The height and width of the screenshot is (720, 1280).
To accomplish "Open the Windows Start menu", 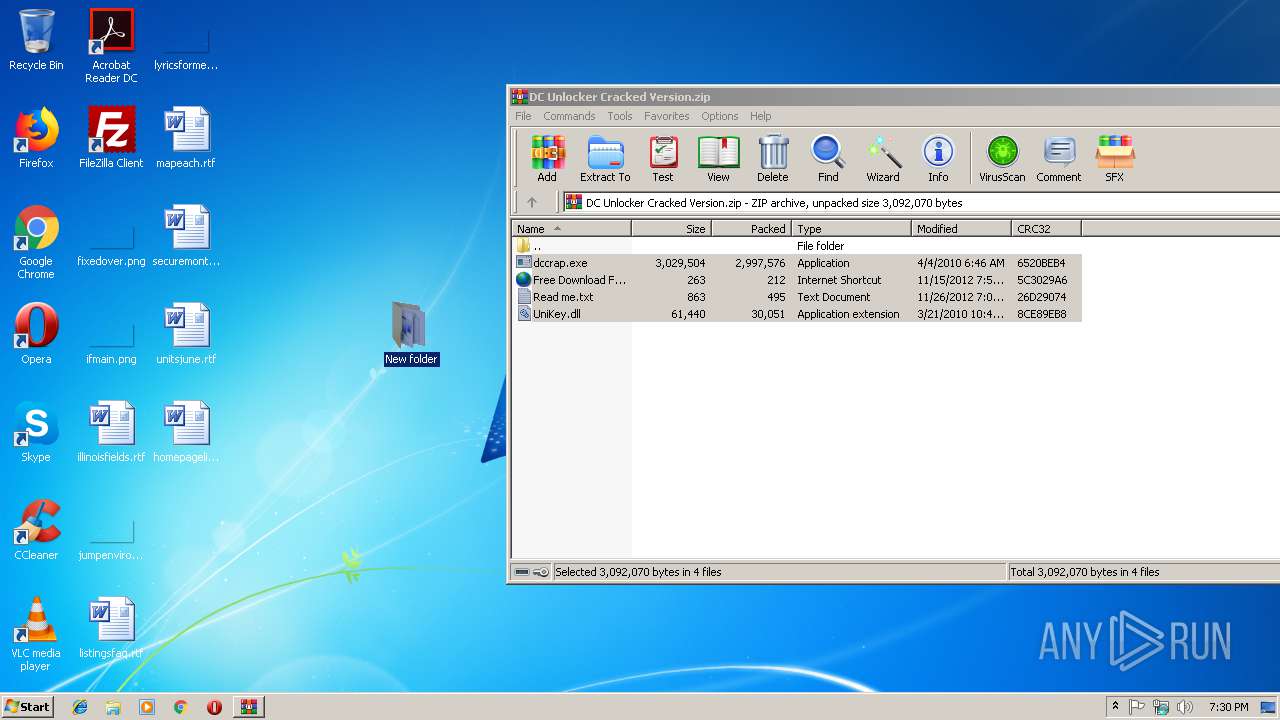I will click(x=28, y=706).
